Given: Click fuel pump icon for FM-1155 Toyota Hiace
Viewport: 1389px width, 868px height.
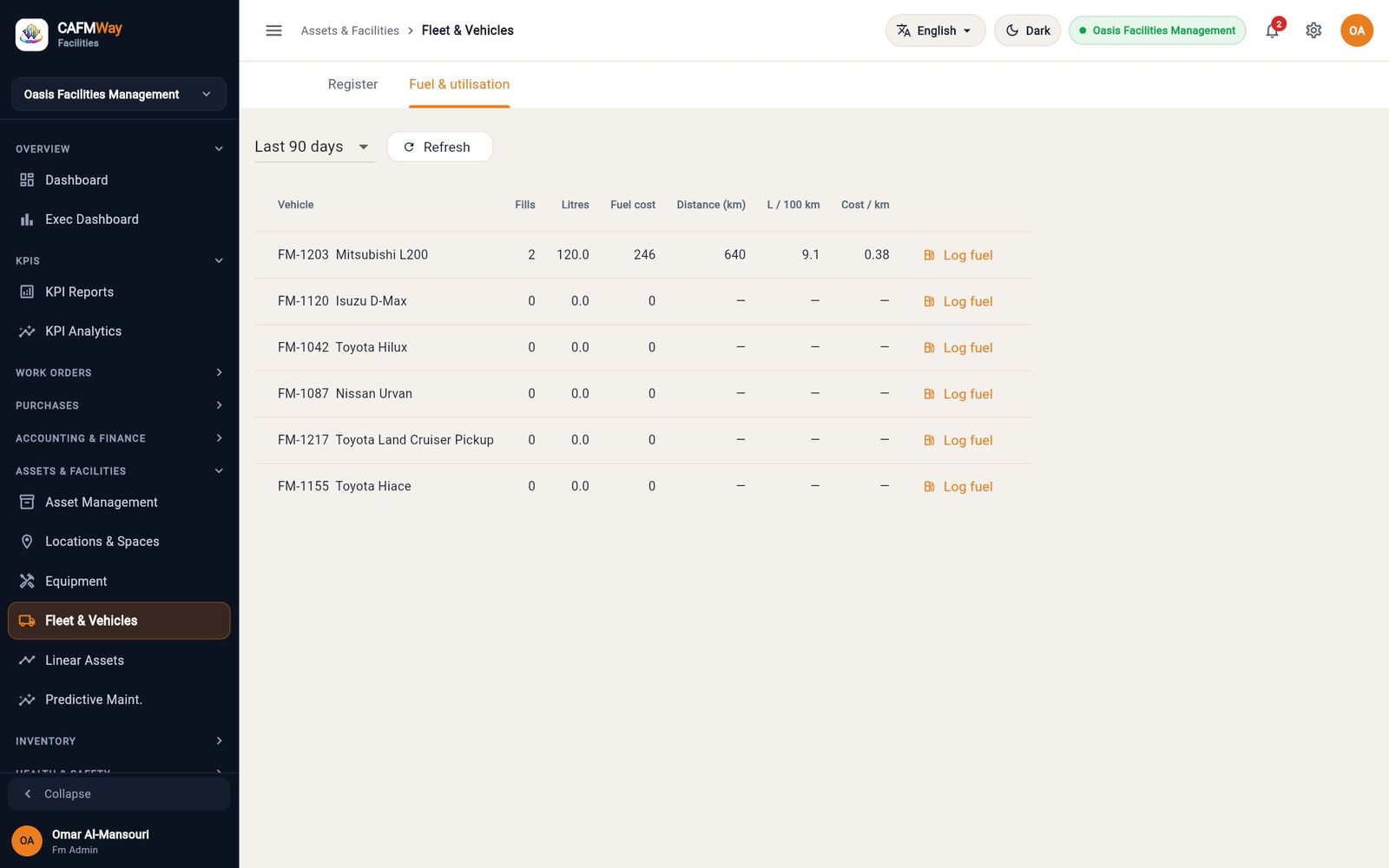Looking at the screenshot, I should [x=929, y=486].
